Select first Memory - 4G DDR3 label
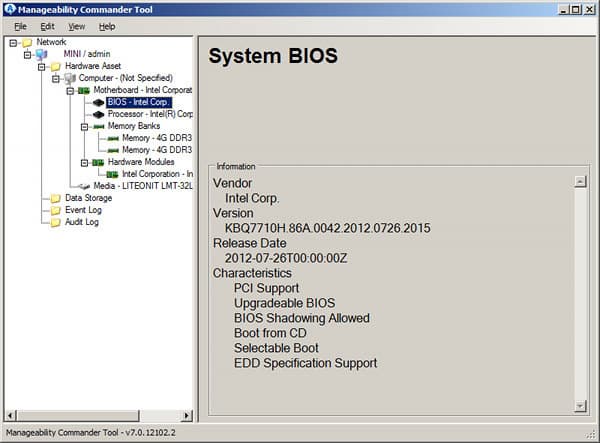The image size is (600, 443). (x=157, y=138)
